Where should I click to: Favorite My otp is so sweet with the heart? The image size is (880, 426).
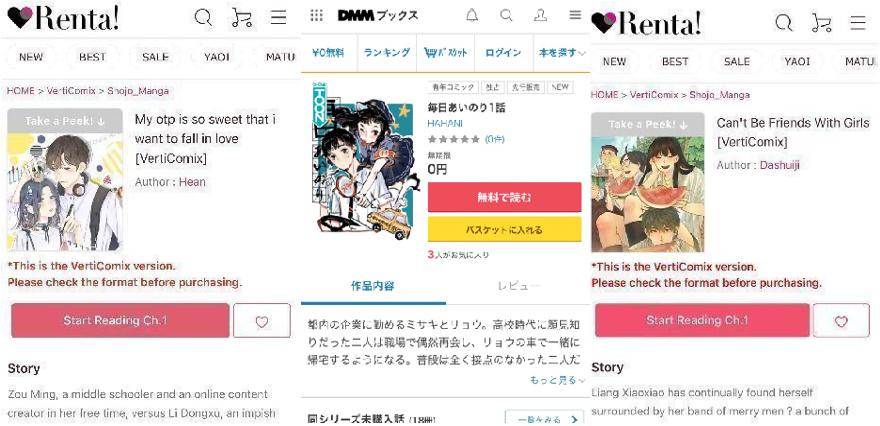262,321
